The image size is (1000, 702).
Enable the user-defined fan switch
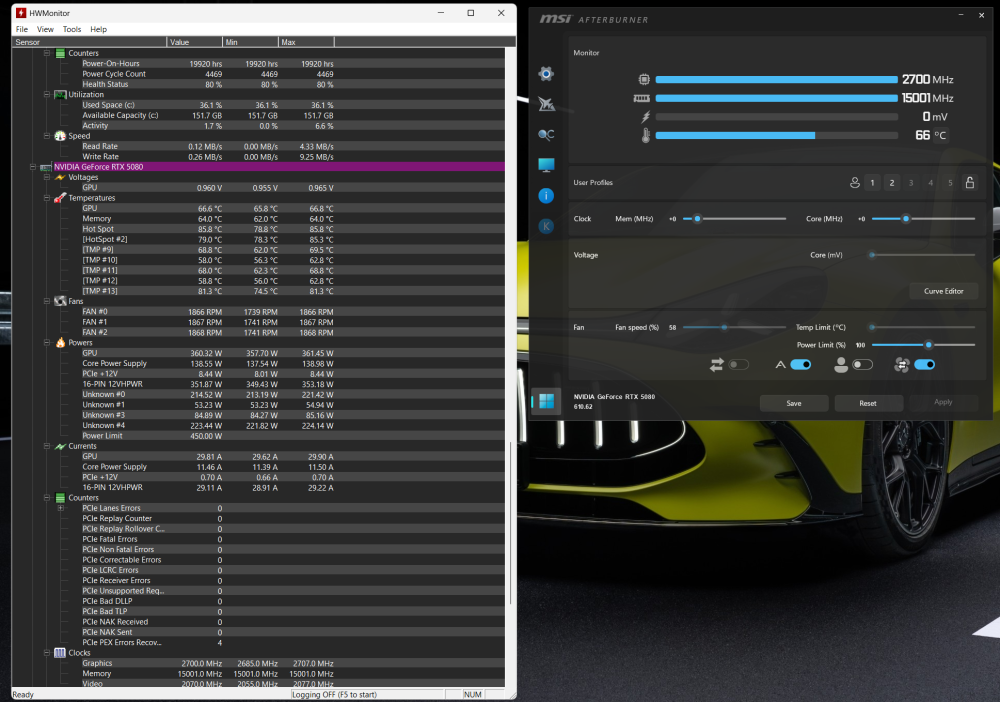pos(862,365)
